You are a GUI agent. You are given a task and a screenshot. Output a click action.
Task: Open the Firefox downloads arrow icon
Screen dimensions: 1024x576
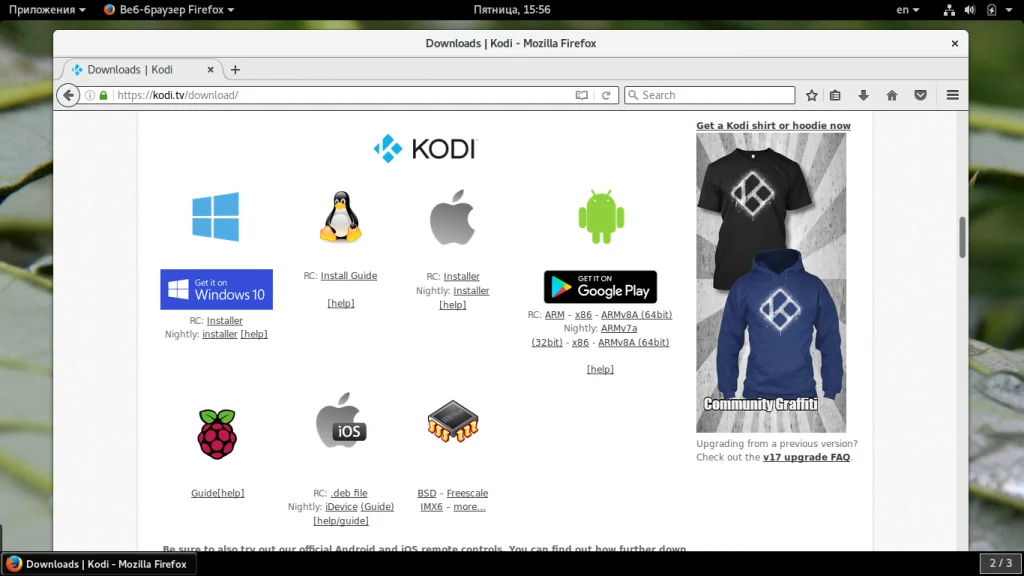coord(863,95)
